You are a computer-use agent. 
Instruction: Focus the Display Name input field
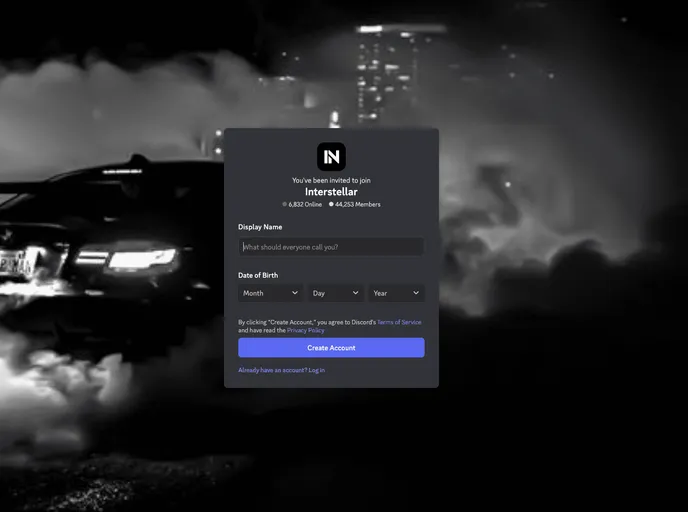[x=331, y=247]
